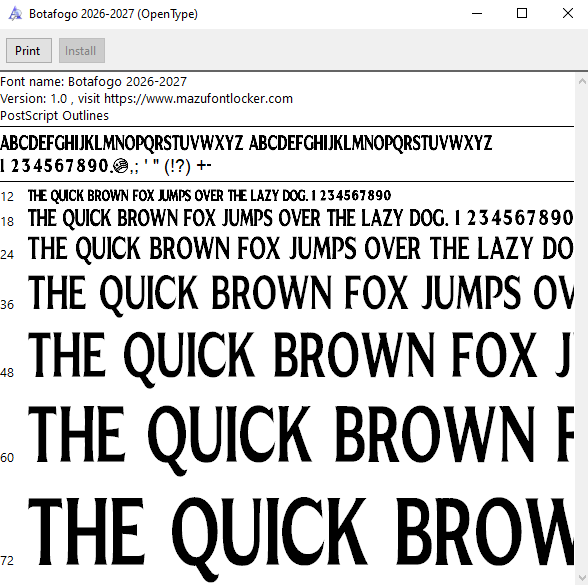Click the size label 60
Screen dimensions: 588x585
pos(7,458)
